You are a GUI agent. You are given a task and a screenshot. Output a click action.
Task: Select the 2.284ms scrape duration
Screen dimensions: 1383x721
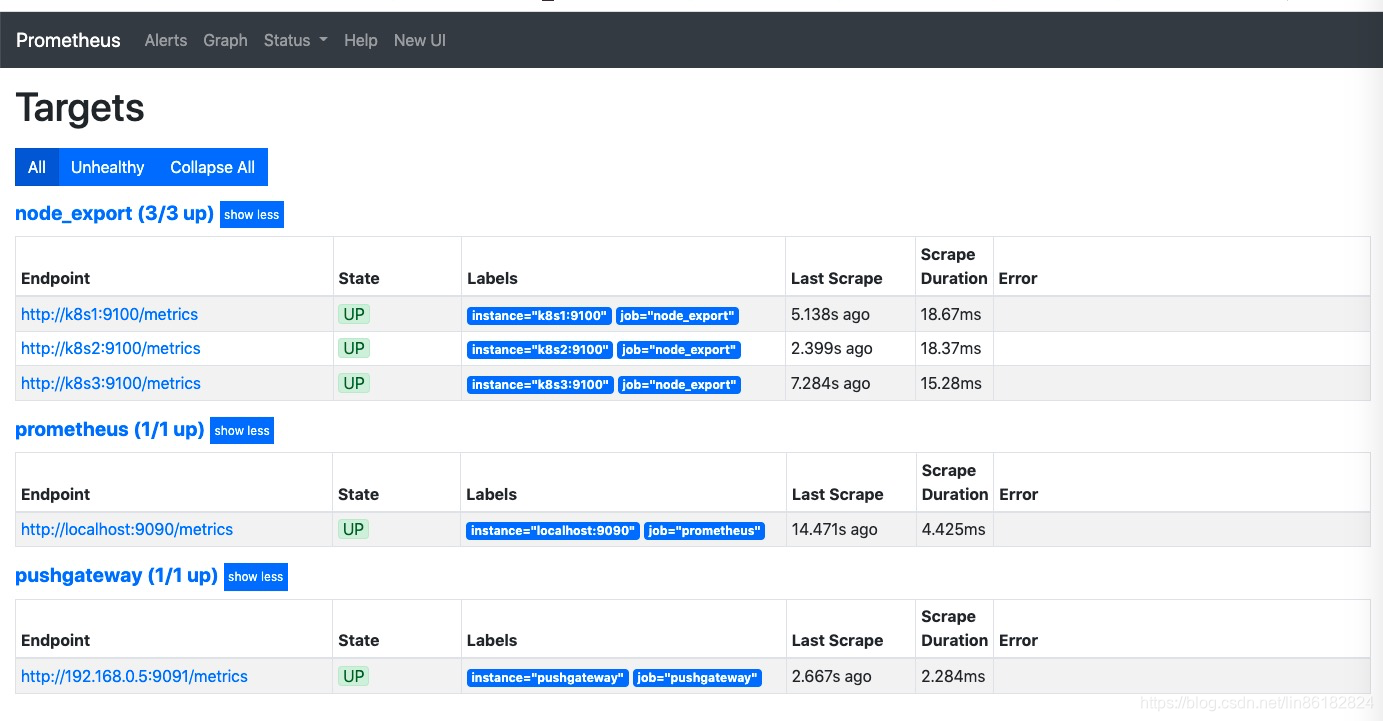[954, 676]
